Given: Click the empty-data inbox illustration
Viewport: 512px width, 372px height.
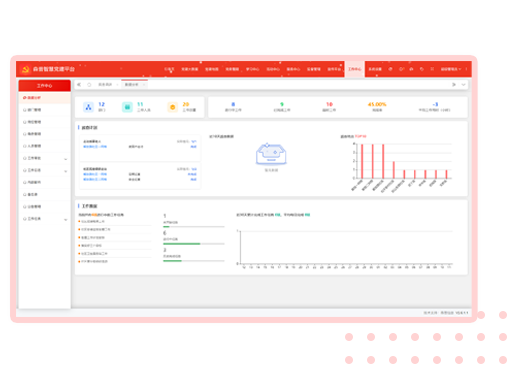Looking at the screenshot, I should tap(271, 154).
